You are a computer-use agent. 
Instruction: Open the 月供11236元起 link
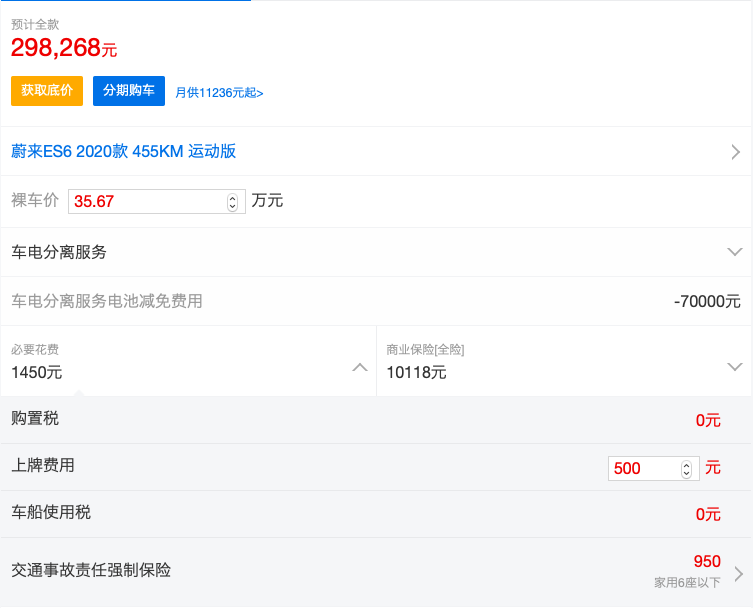click(x=219, y=93)
